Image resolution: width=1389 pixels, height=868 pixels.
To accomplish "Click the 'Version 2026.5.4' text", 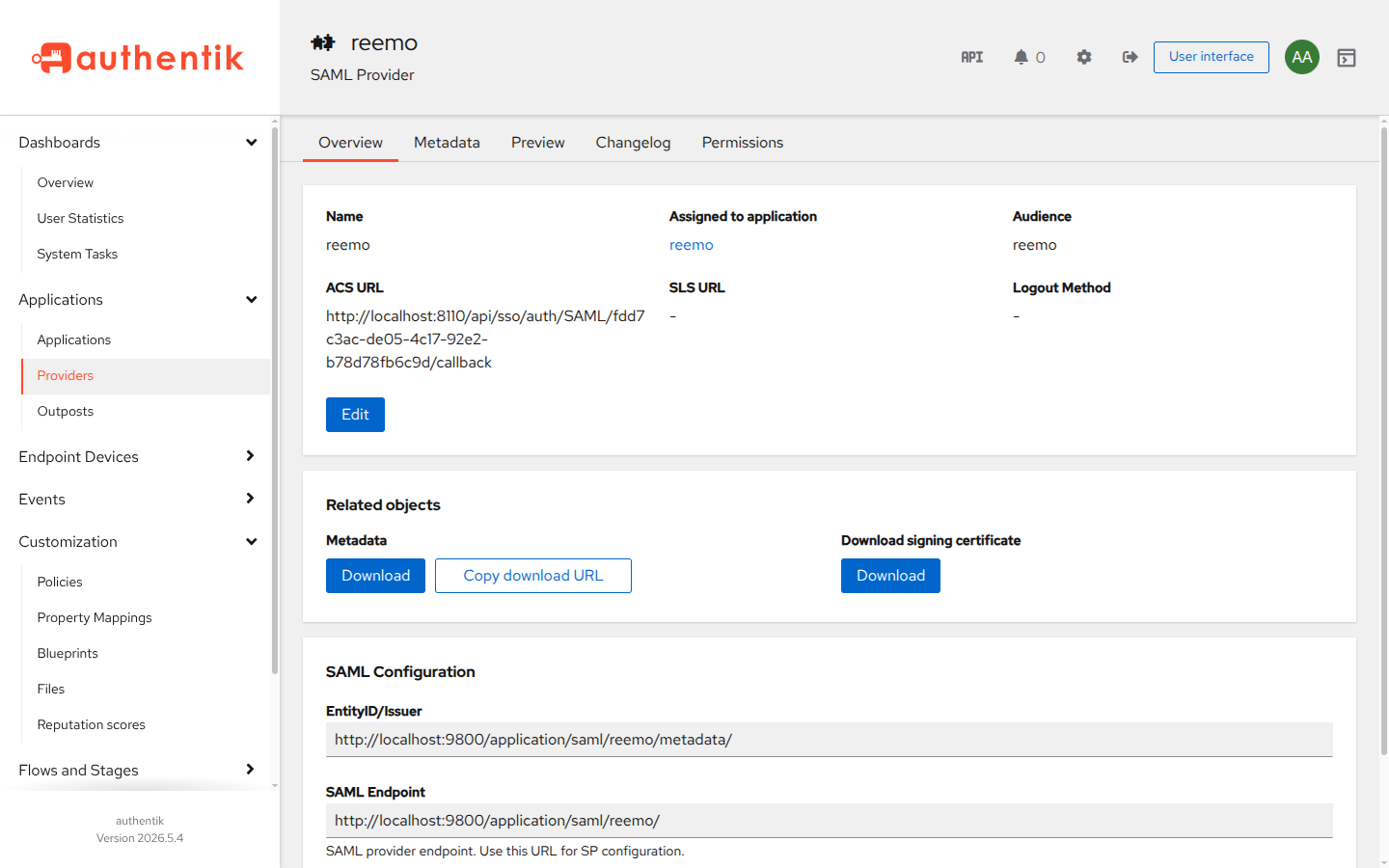I will tap(140, 838).
